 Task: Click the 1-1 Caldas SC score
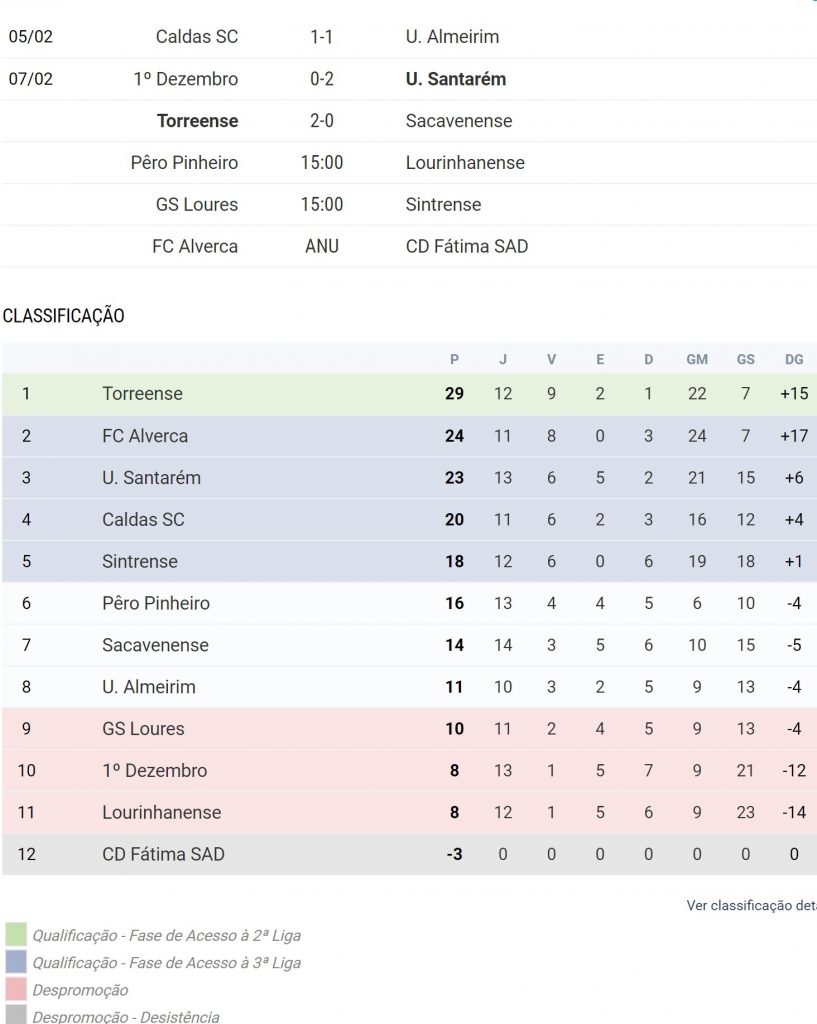pyautogui.click(x=321, y=37)
